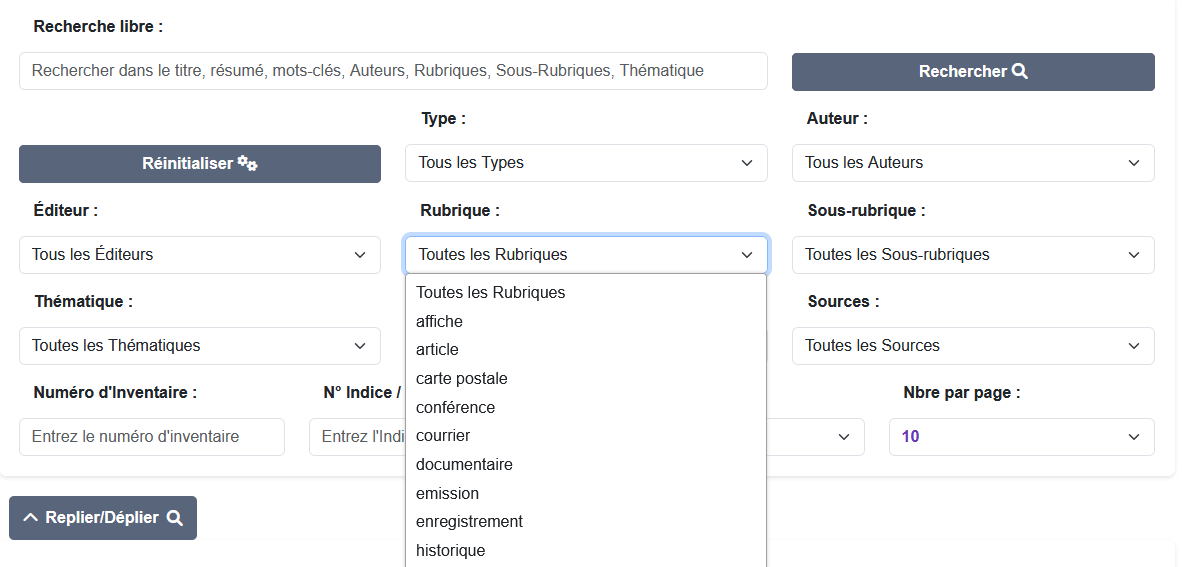The image size is (1182, 567).
Task: Open the Toutes les Thématiques dropdown
Action: click(199, 346)
